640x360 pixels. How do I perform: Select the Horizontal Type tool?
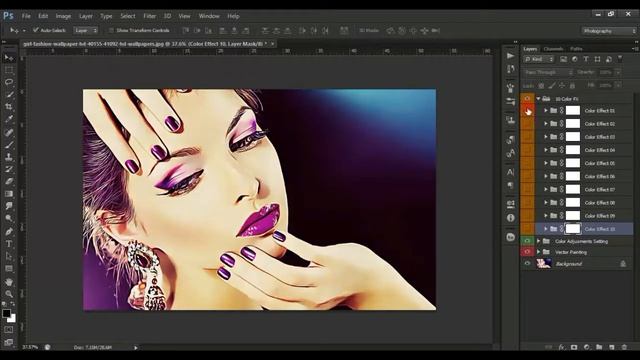pos(9,244)
